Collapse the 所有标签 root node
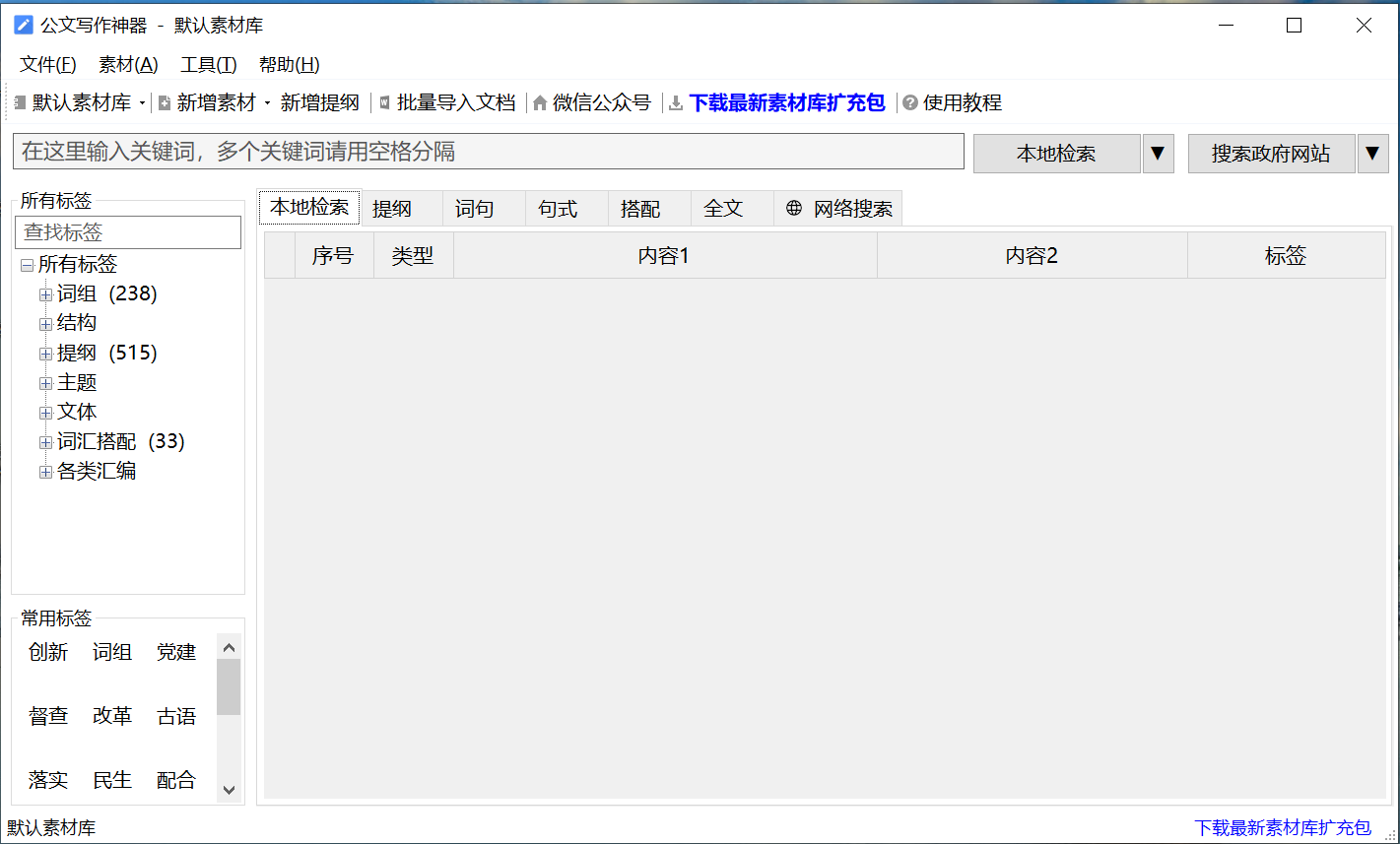1400x844 pixels. (x=27, y=265)
